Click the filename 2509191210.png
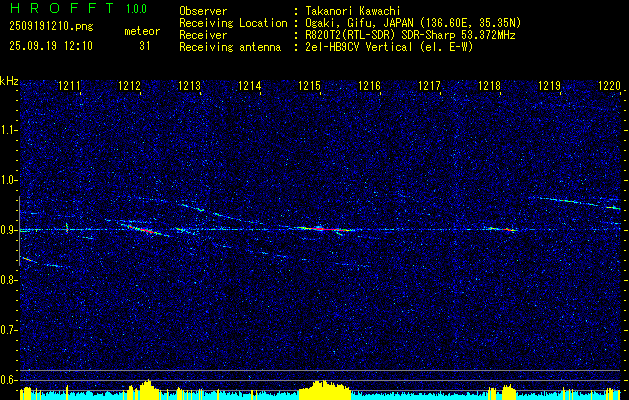 pos(51,27)
